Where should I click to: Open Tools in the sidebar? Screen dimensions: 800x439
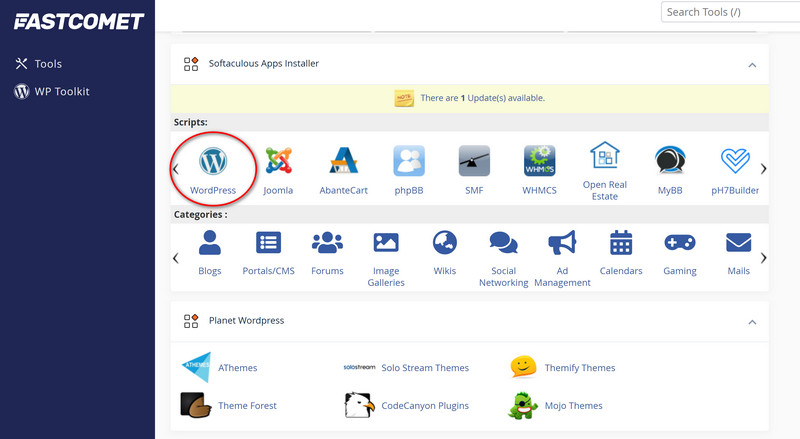coord(39,64)
